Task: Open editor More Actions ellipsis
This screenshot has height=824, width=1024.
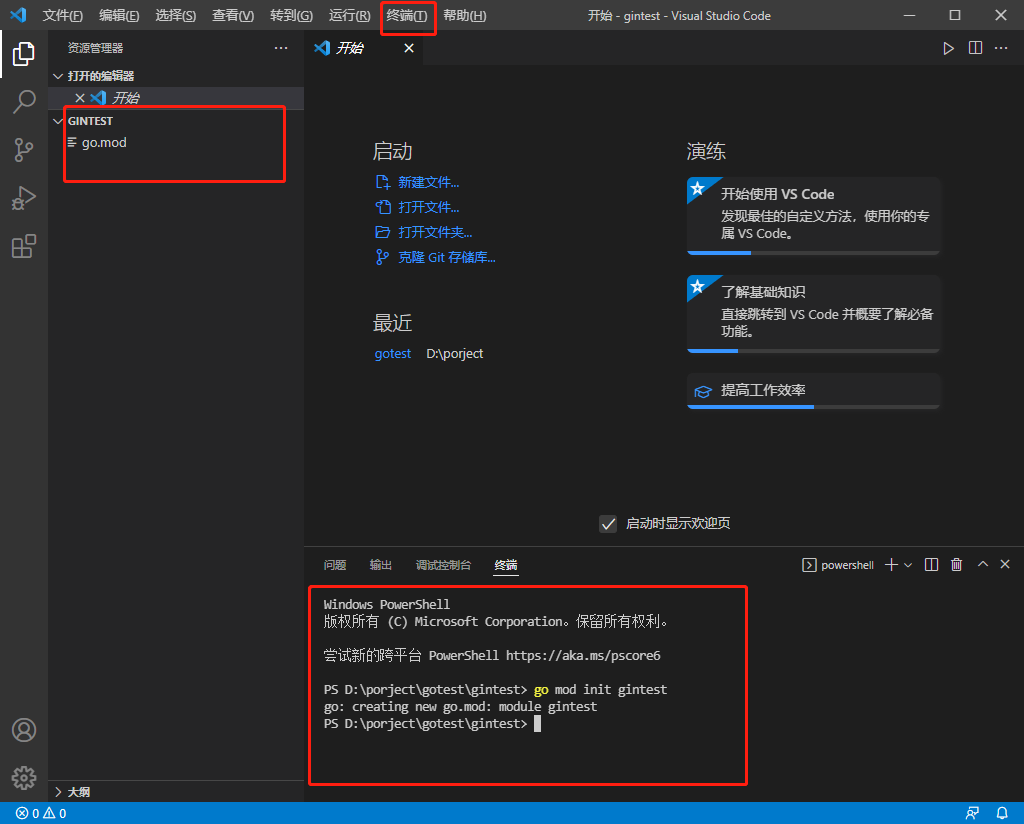Action: pyautogui.click(x=1001, y=48)
